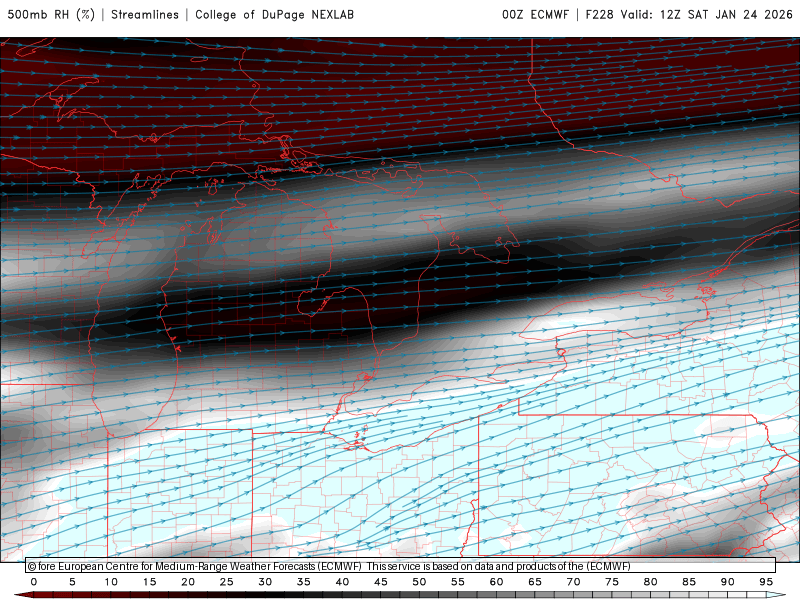Screen dimensions: 800x600
Task: Click the ECMWF copyright notice bar
Action: [x=401, y=566]
